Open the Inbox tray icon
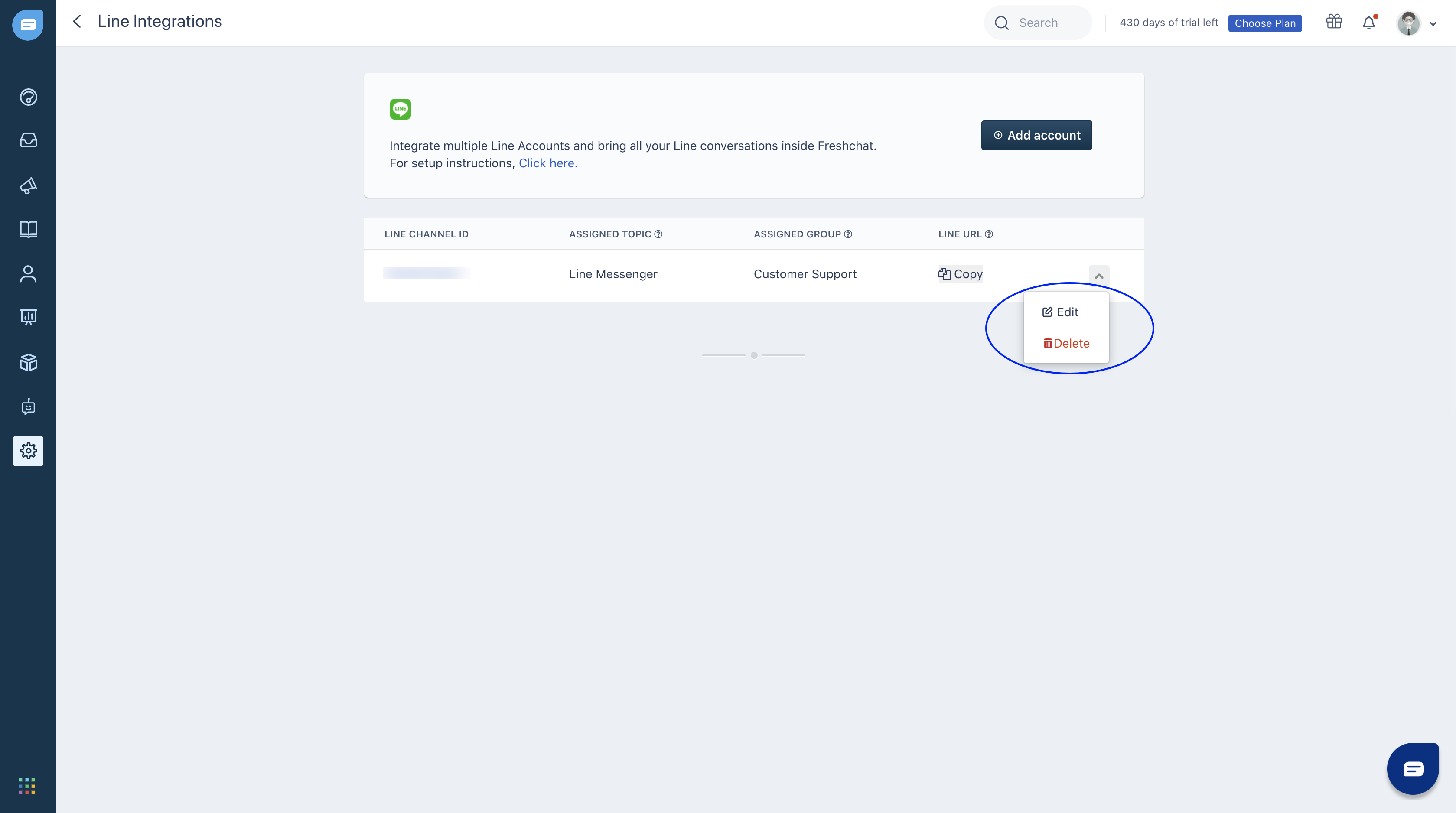The image size is (1456, 813). [28, 140]
